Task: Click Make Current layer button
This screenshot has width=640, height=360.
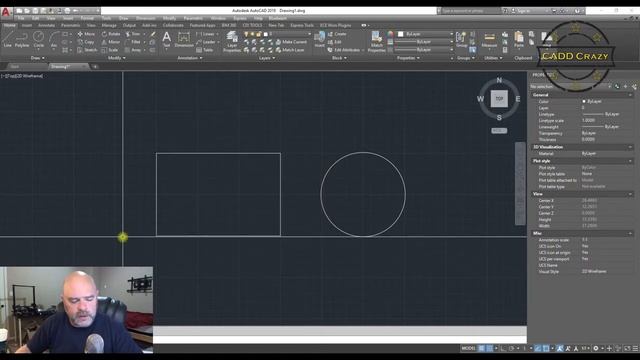Action: [291, 42]
